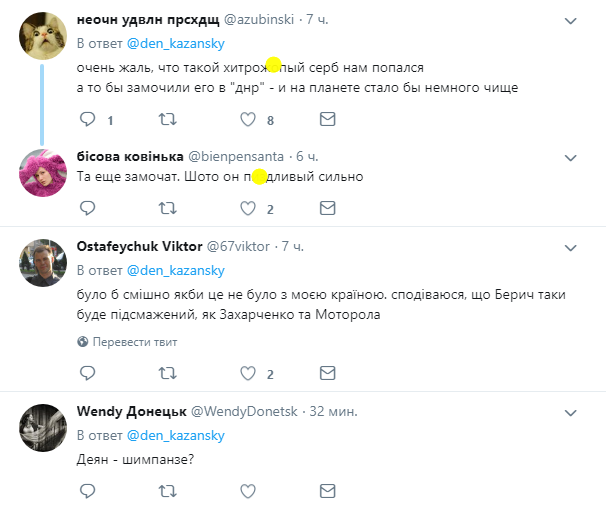Open Ostafeychuk Viktor's avatar photo
This screenshot has width=606, height=508.
pyautogui.click(x=43, y=263)
